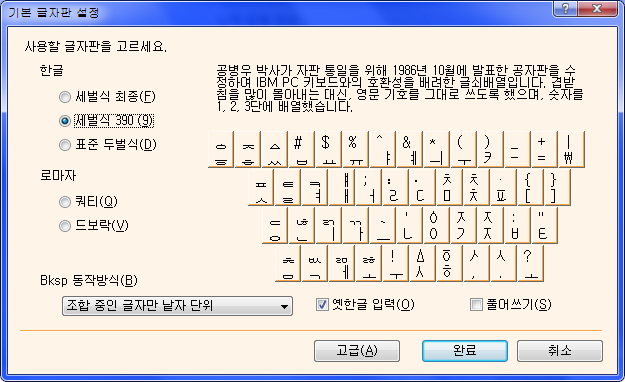Confirm settings with the 완료 button
Image resolution: width=625 pixels, height=382 pixels.
(x=465, y=351)
